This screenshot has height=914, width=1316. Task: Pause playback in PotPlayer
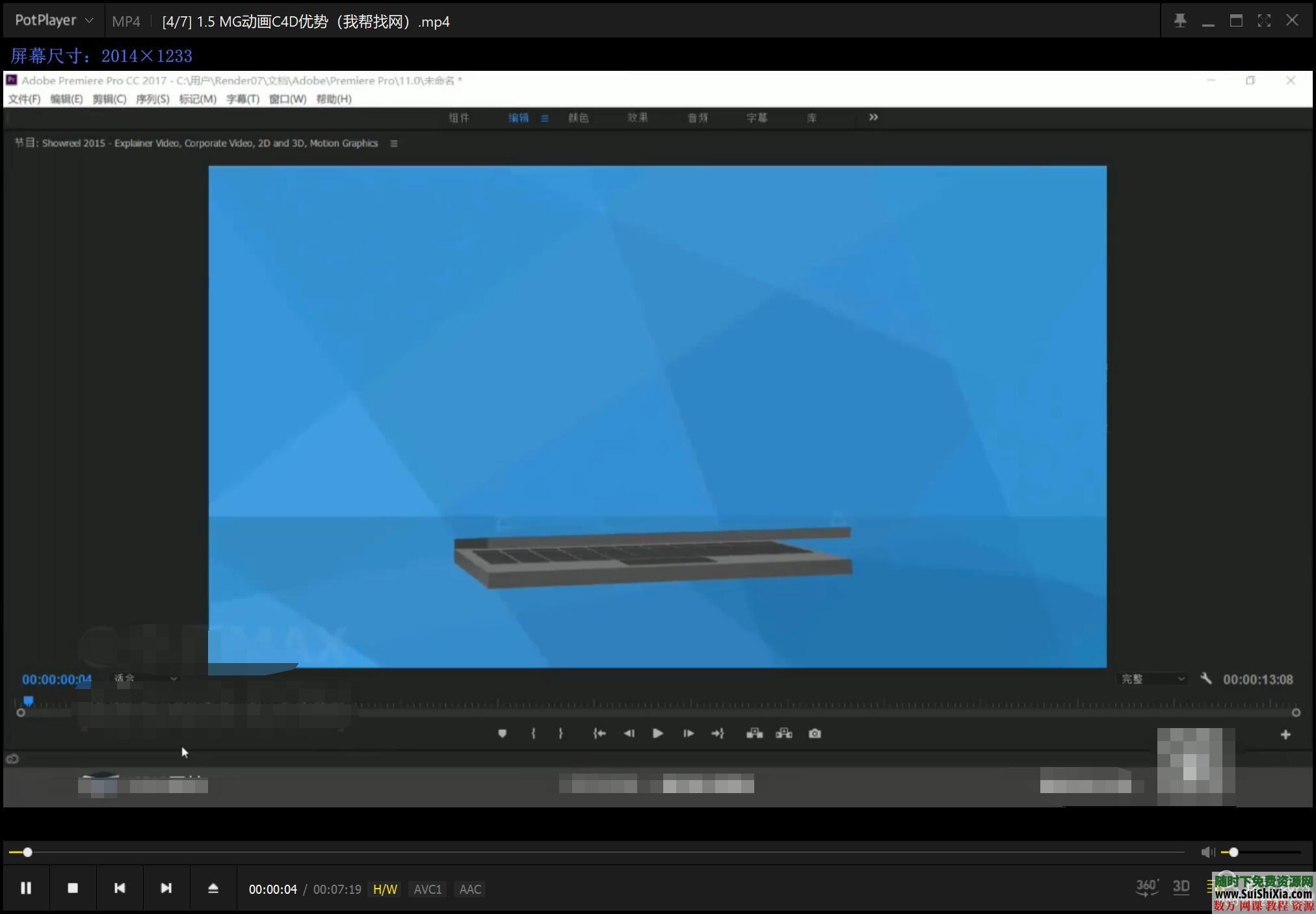26,888
